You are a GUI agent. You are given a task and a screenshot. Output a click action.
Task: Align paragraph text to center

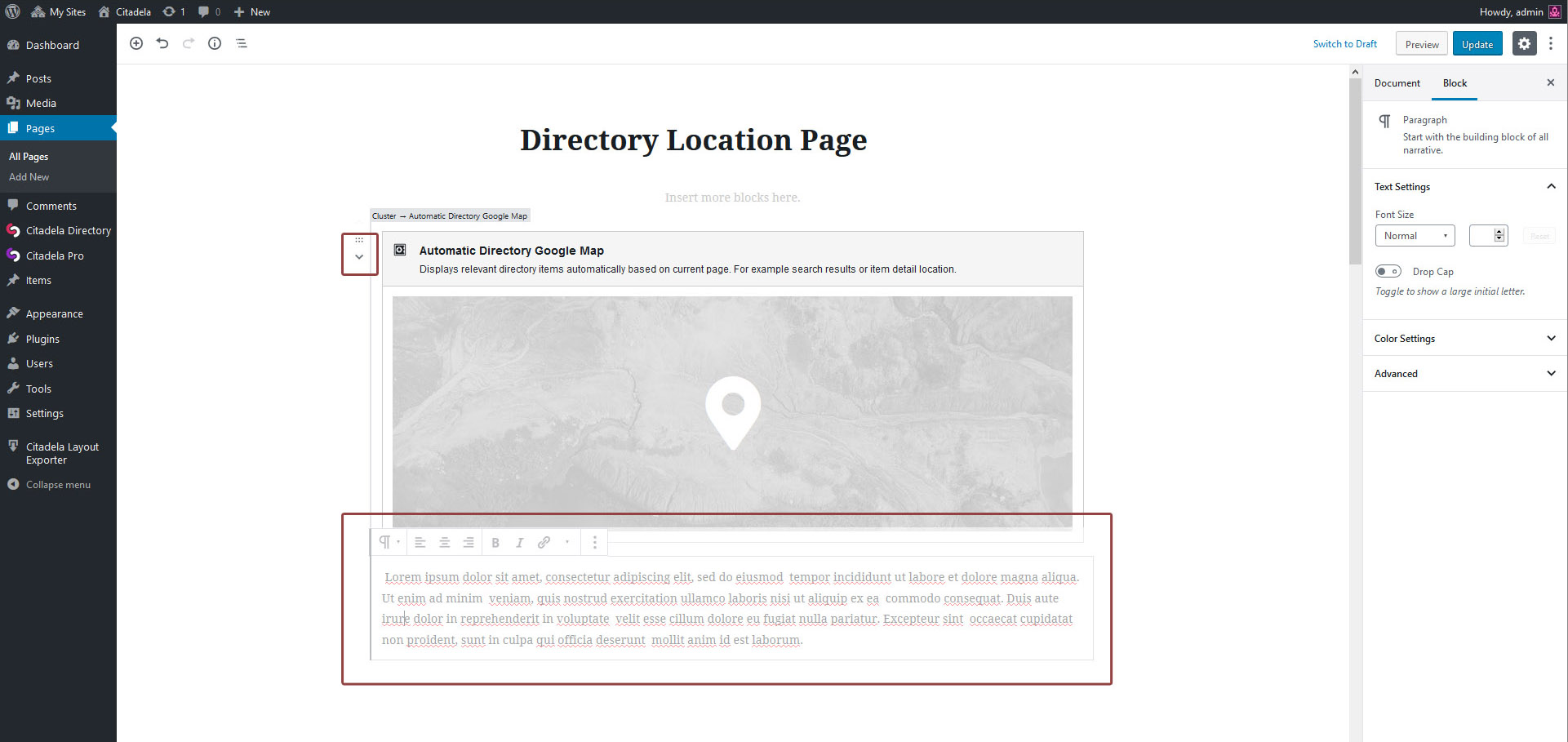pyautogui.click(x=445, y=543)
